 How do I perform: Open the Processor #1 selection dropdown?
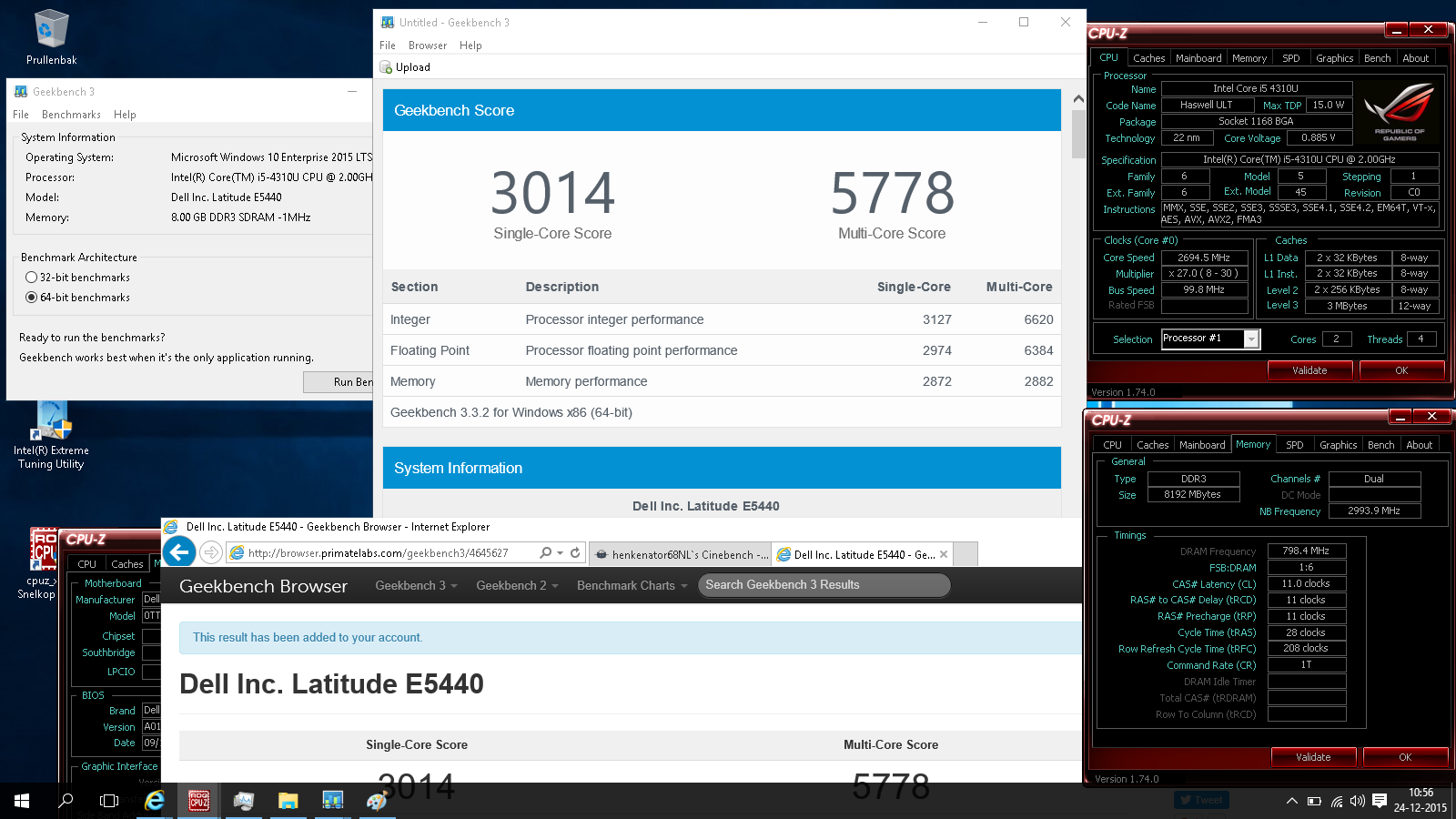pos(1252,339)
